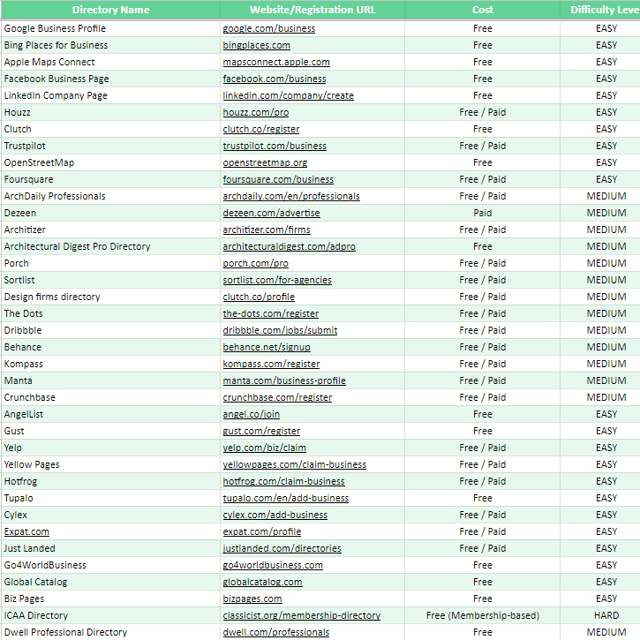Open the go4worldbusiness.com link

(x=273, y=565)
